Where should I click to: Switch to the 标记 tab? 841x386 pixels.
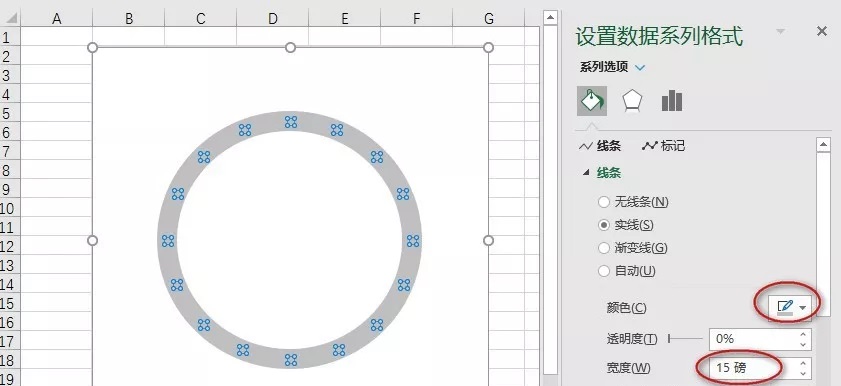tap(663, 146)
